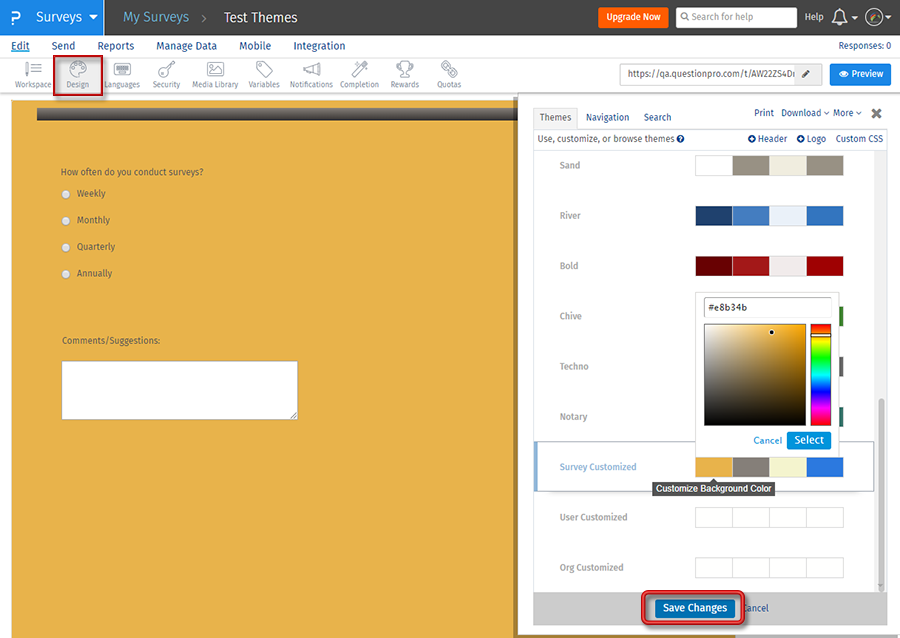The width and height of the screenshot is (900, 638).
Task: Click the Save Changes button
Action: 693,607
